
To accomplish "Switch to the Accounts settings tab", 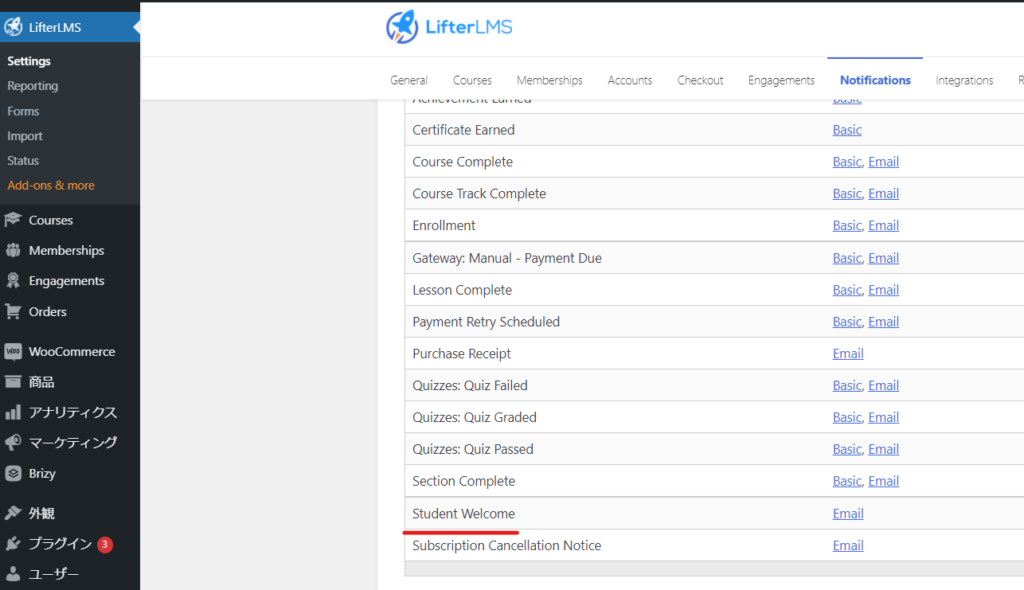I will click(630, 80).
